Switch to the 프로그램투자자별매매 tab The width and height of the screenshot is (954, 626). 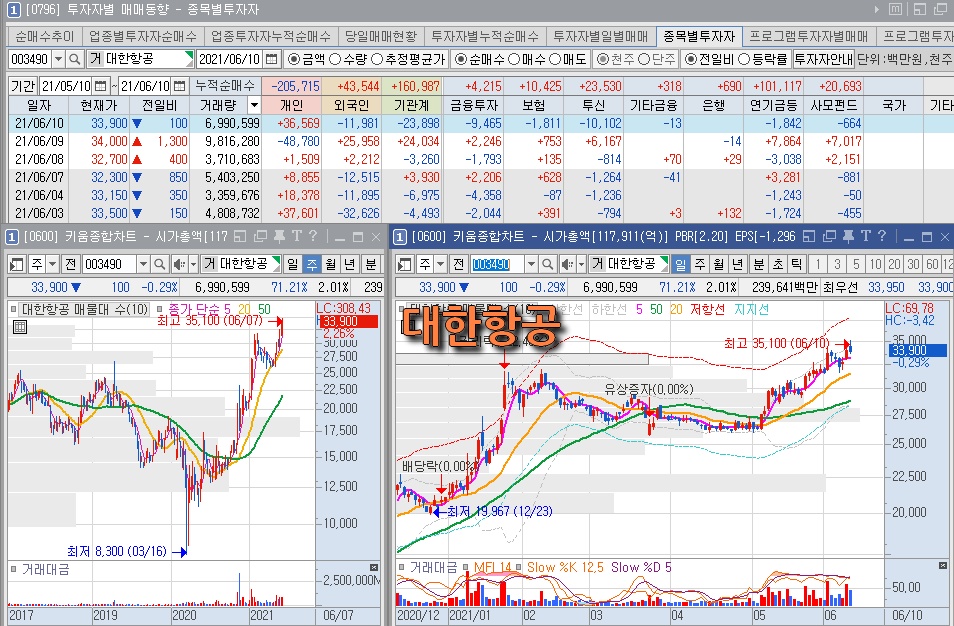pos(809,37)
